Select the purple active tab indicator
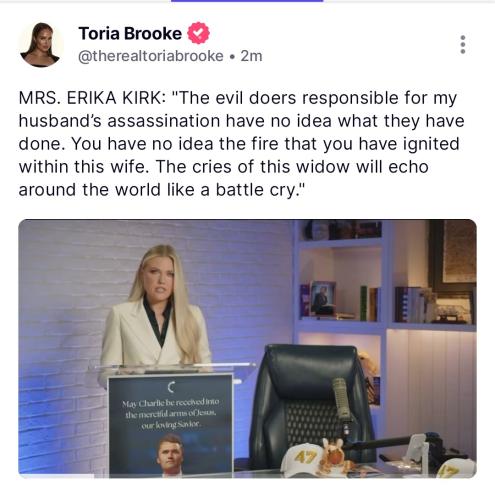Image resolution: width=495 pixels, height=500 pixels. [x=247, y=1]
